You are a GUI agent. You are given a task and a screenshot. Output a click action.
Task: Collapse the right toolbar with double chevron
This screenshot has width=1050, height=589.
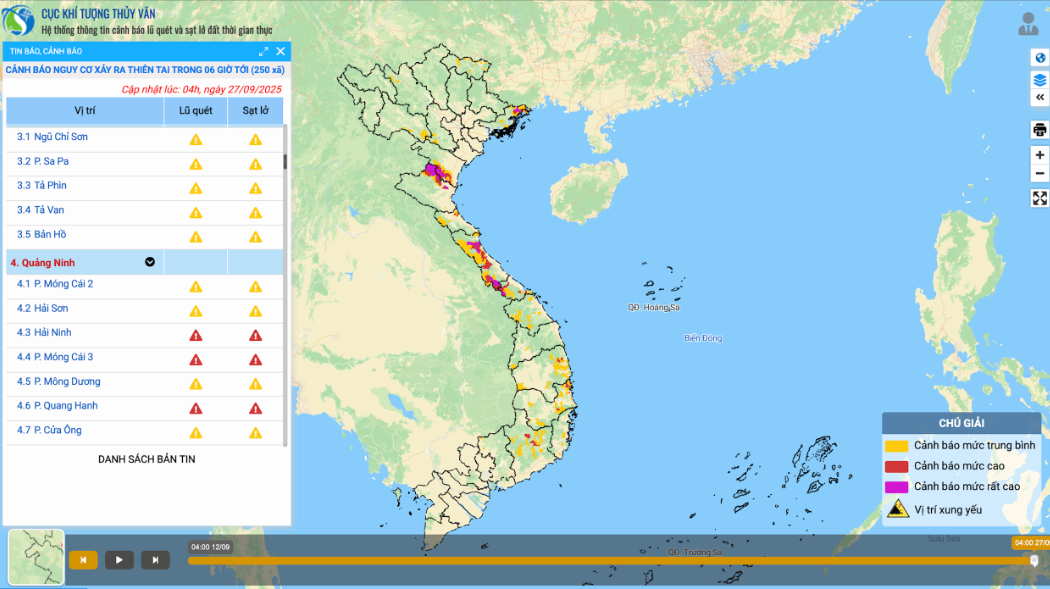click(x=1039, y=97)
